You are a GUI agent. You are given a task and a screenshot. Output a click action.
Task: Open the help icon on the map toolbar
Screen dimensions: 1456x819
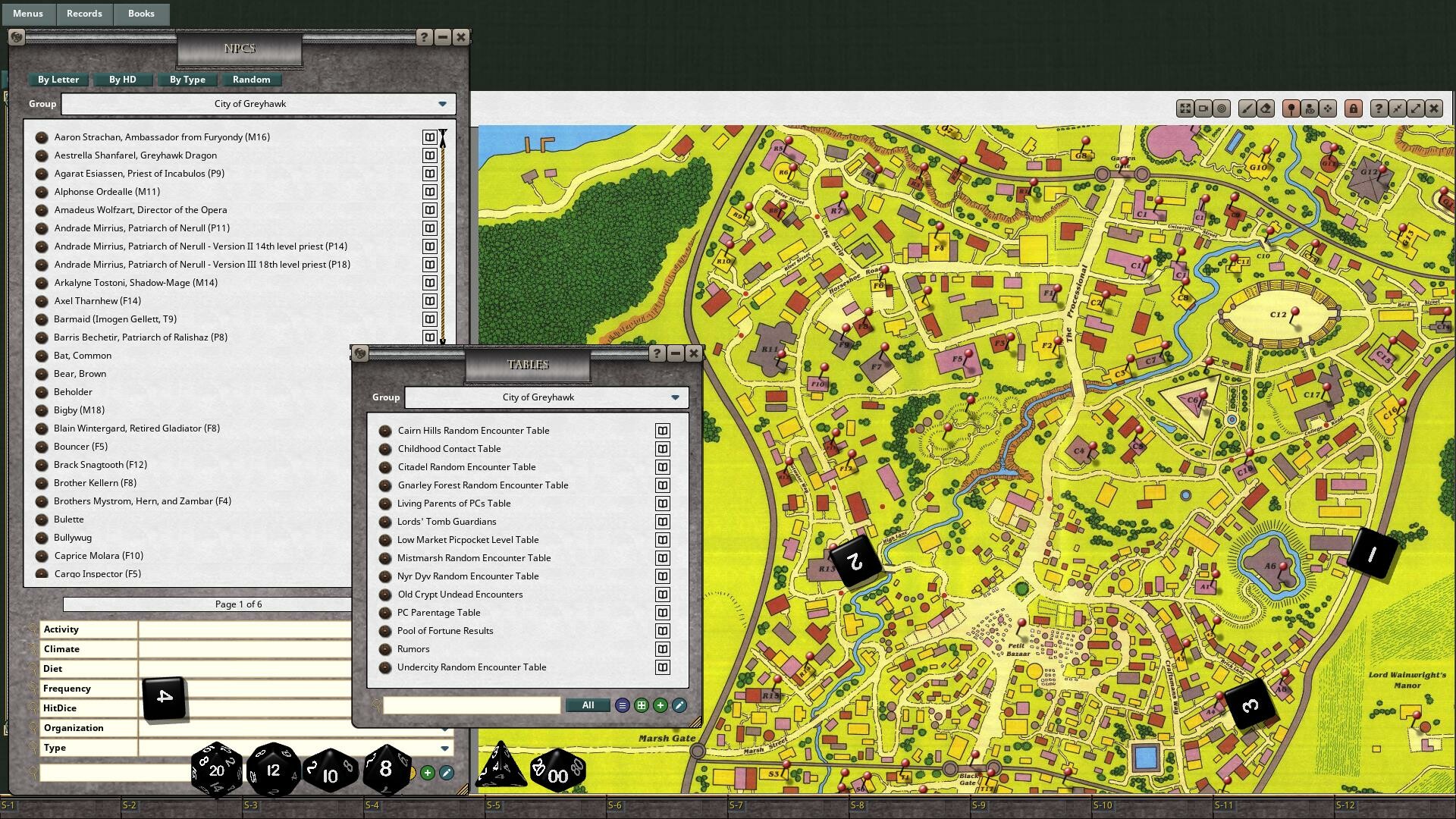tap(1378, 108)
